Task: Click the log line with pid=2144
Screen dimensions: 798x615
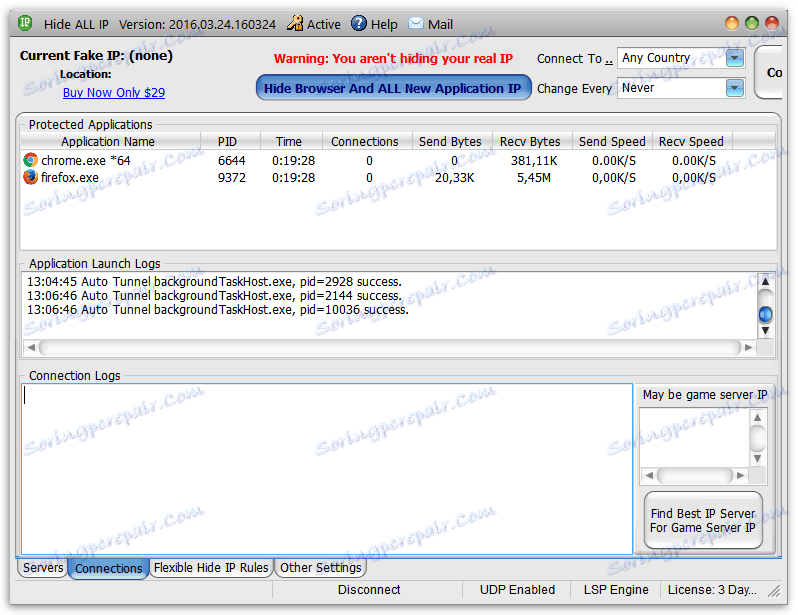Action: click(214, 296)
